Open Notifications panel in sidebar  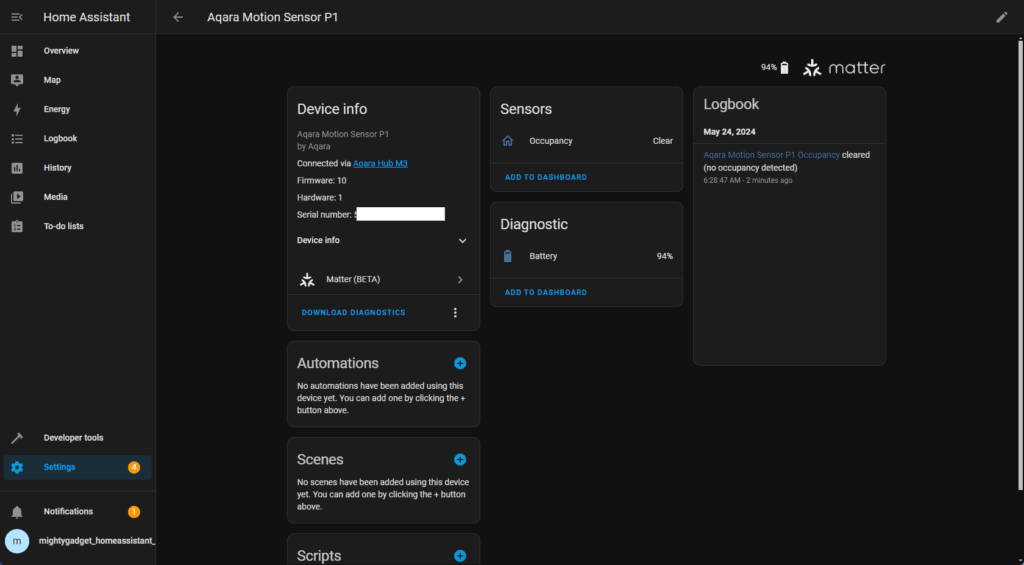(68, 512)
